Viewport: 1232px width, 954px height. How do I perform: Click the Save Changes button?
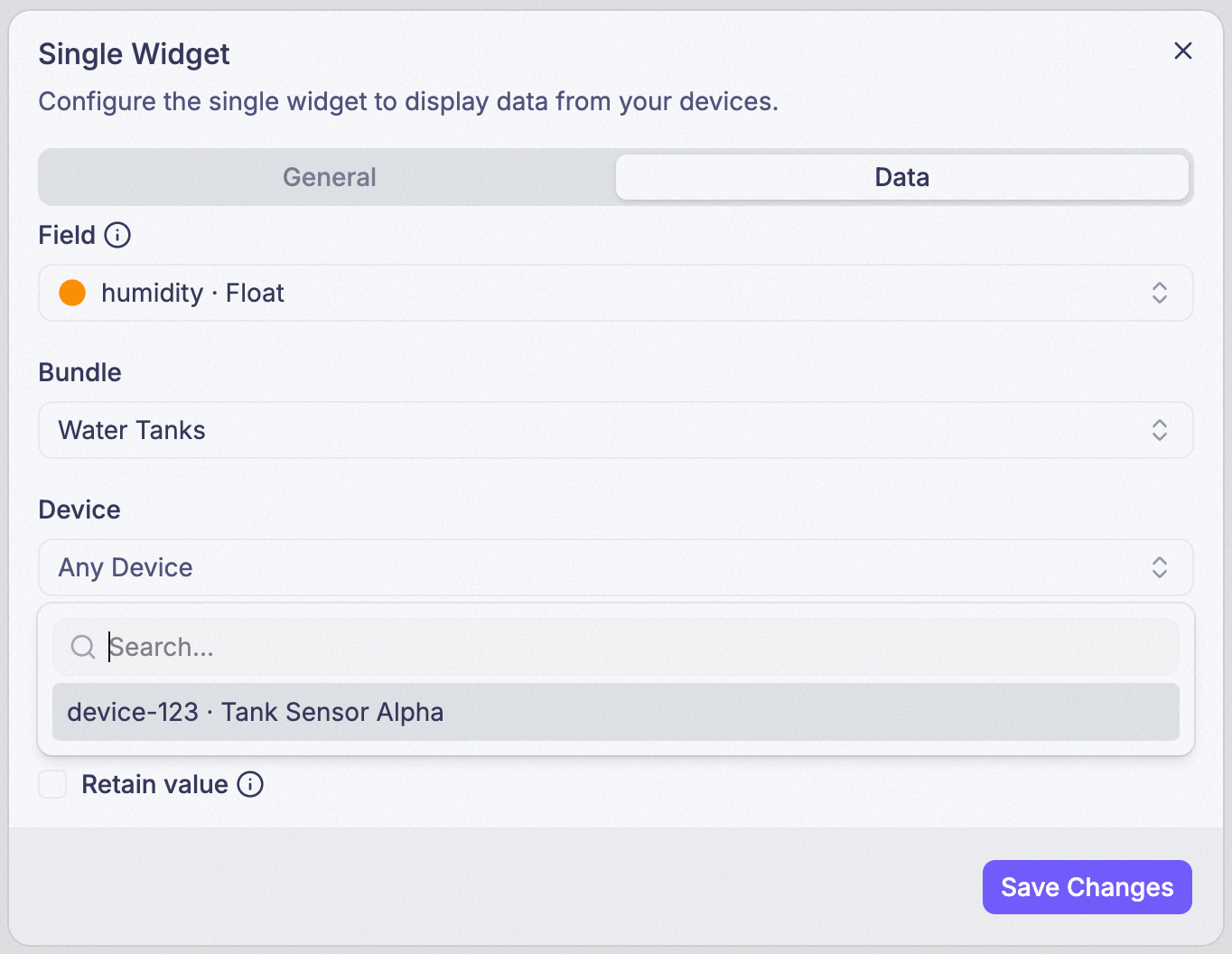(x=1087, y=887)
